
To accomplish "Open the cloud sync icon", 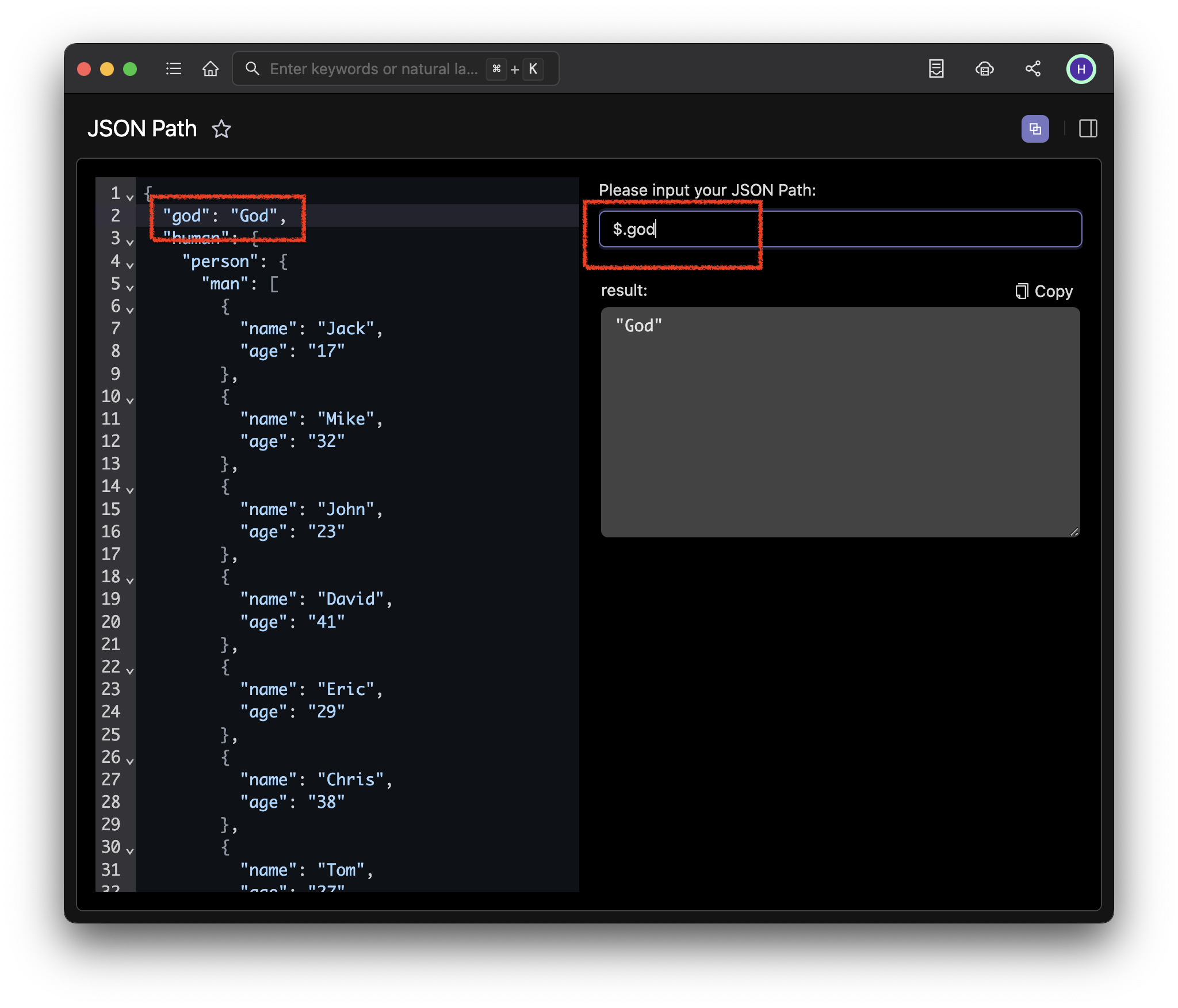I will (985, 69).
